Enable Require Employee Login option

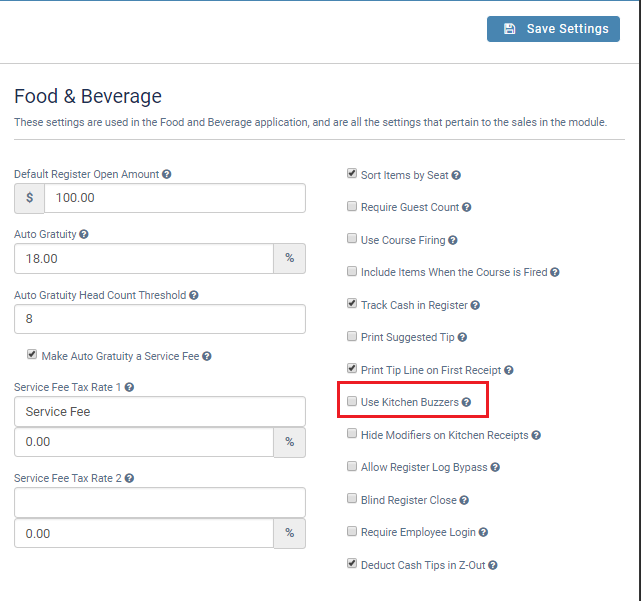(352, 532)
